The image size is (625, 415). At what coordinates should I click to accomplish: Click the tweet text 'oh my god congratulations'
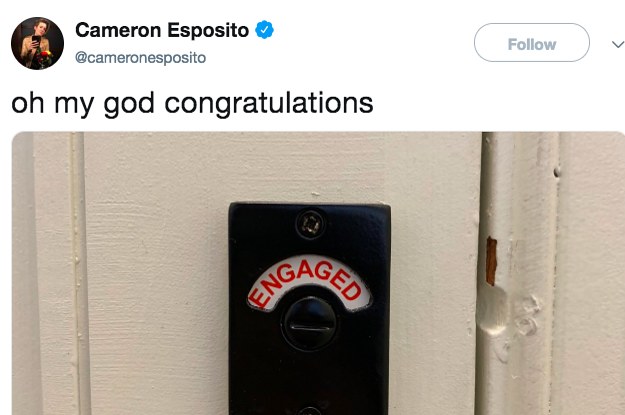192,104
